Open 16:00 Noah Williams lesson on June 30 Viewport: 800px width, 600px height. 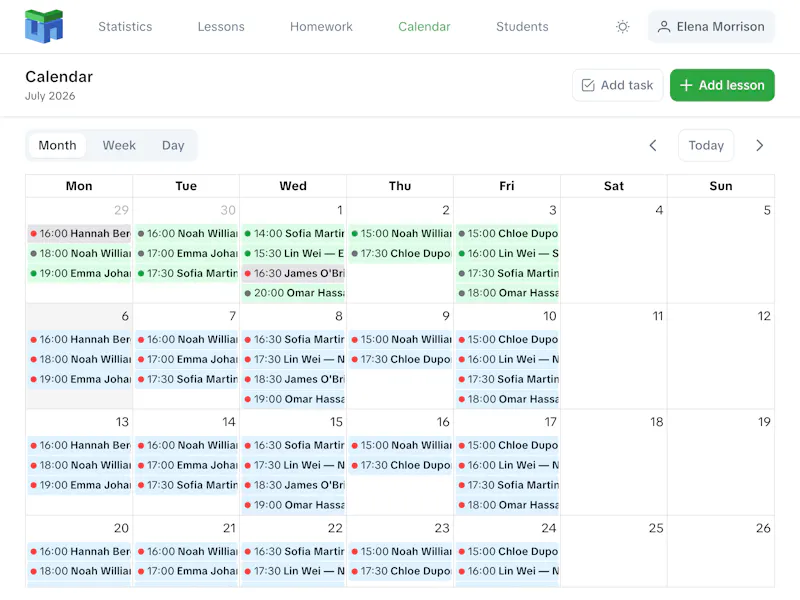187,234
